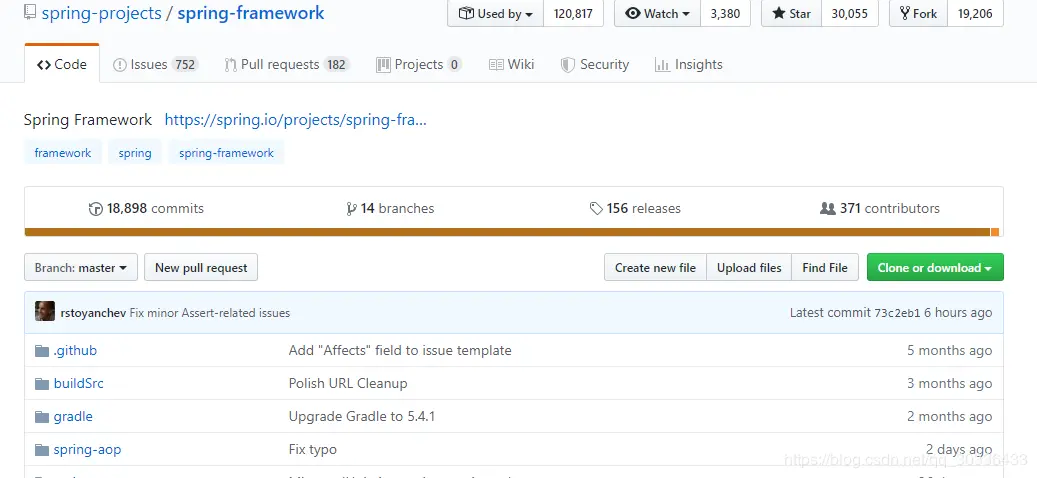Viewport: 1037px width, 478px height.
Task: Open the 'Fix minor Assert-related issues' commit
Action: [x=210, y=313]
